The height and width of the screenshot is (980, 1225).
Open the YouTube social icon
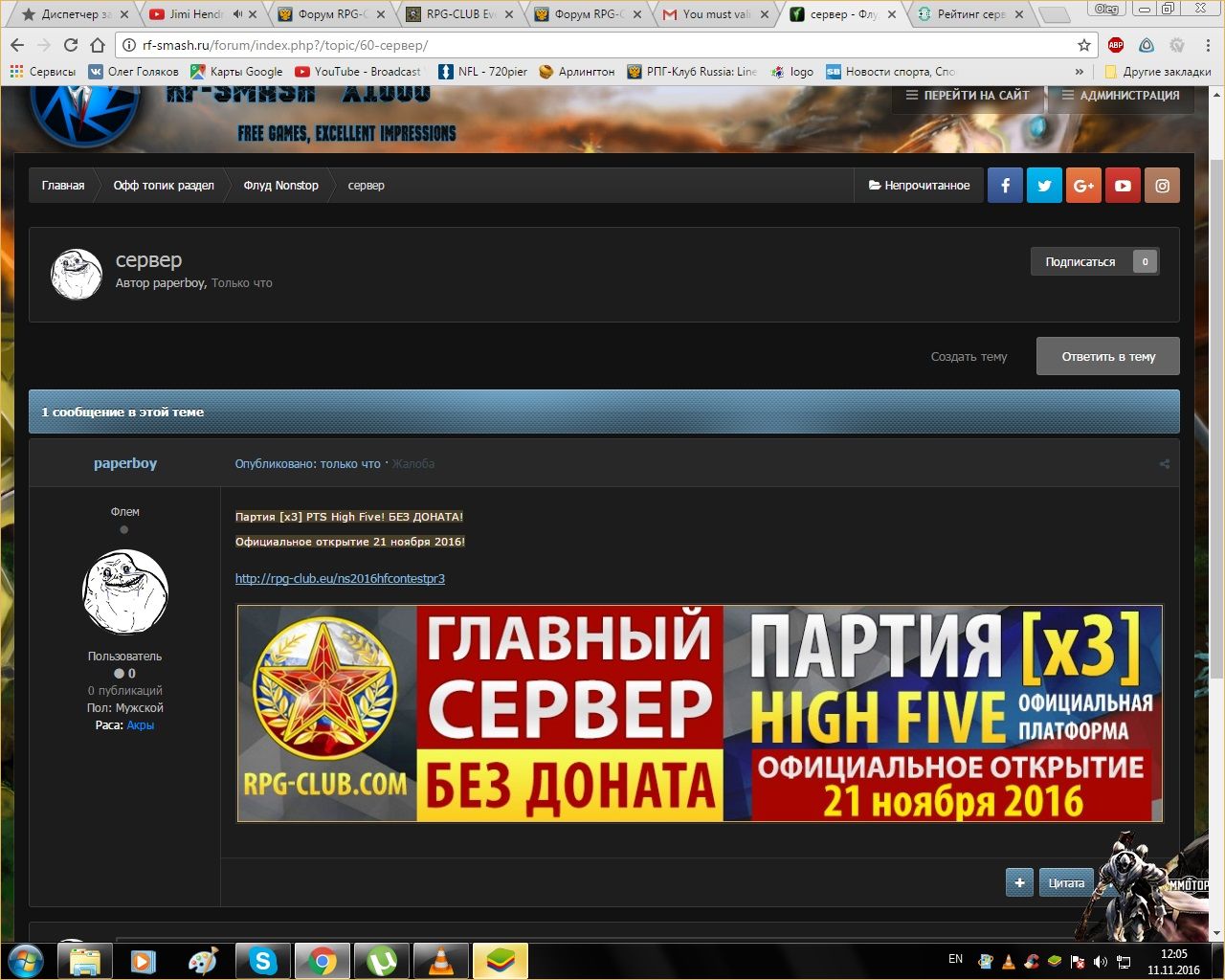click(1123, 186)
